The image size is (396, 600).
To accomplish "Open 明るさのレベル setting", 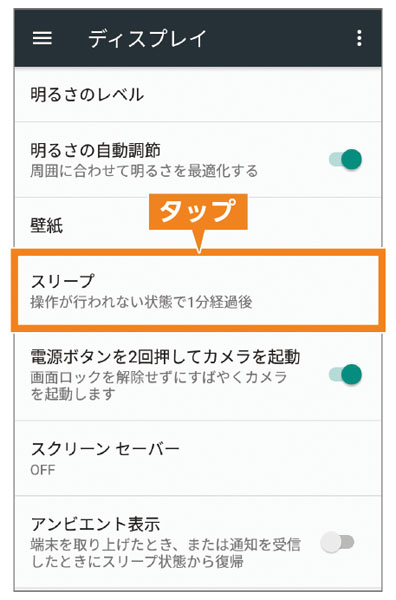I will (x=198, y=95).
